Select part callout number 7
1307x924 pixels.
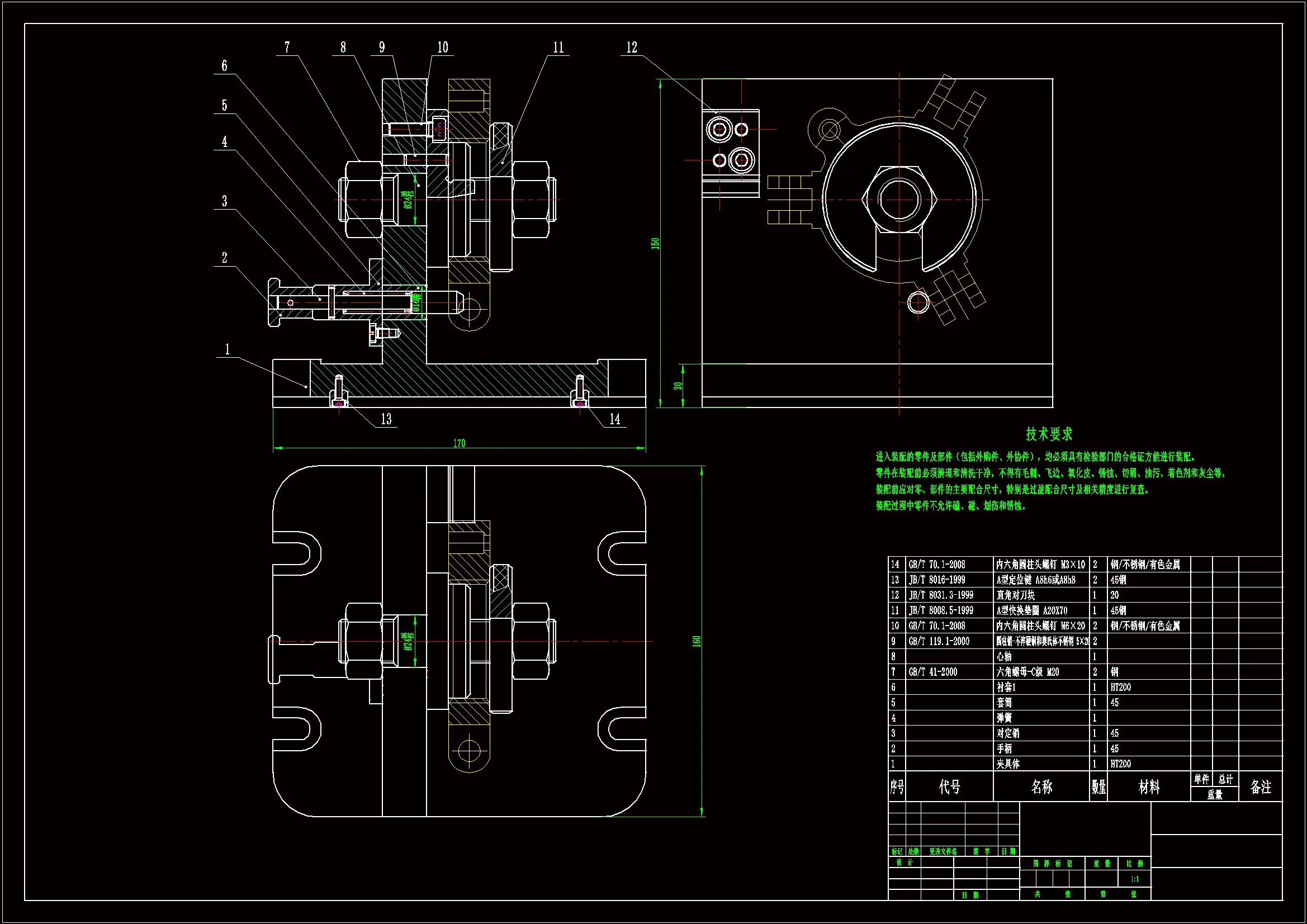pos(287,48)
